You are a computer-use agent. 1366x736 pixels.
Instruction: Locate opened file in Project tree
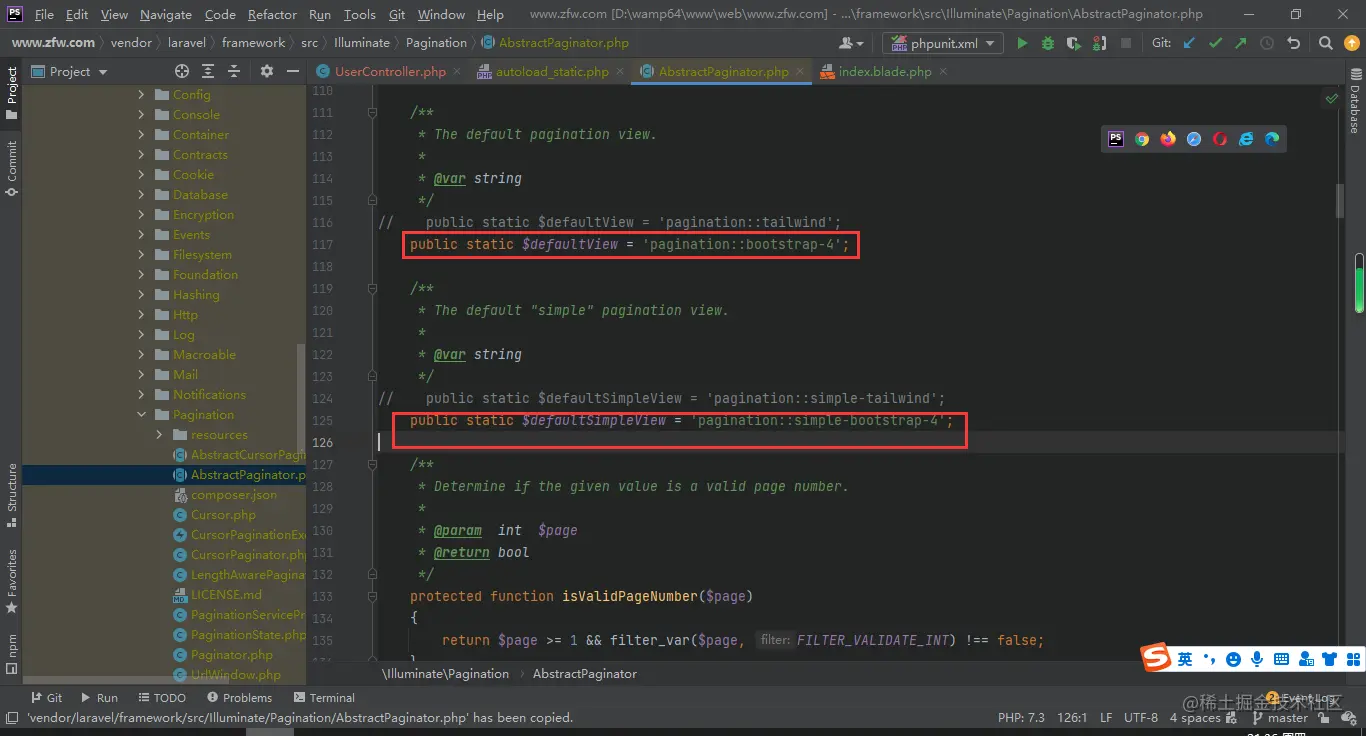(182, 71)
